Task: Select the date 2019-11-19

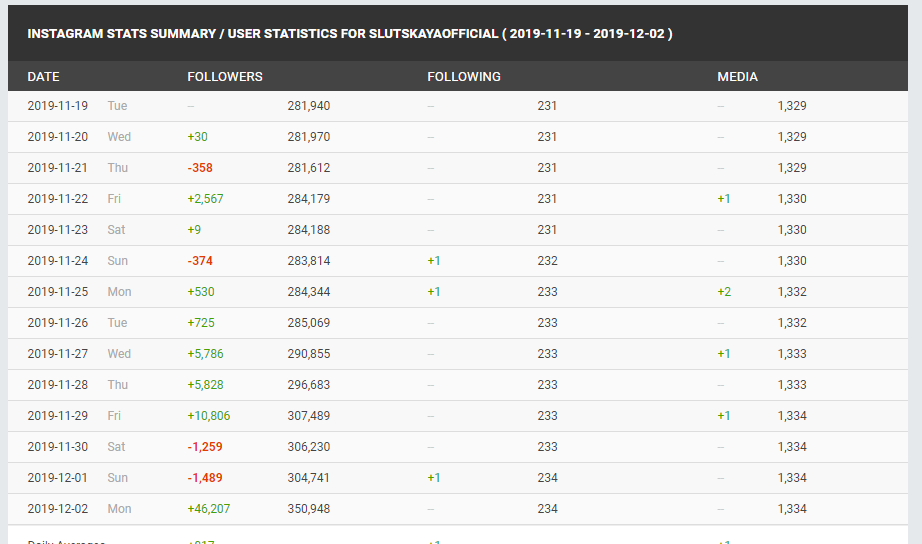Action: (x=58, y=106)
